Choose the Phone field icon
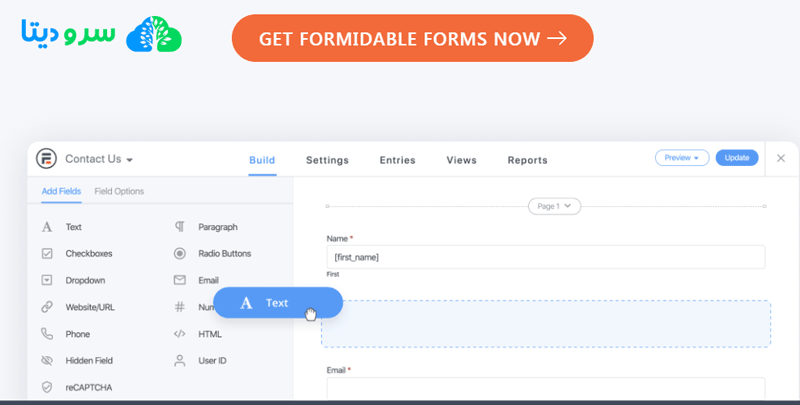 [47, 334]
